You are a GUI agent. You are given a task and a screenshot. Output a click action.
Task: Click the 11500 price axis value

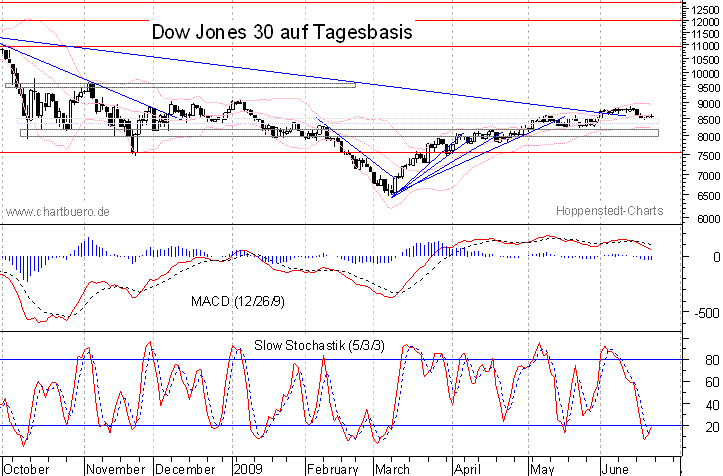point(705,34)
